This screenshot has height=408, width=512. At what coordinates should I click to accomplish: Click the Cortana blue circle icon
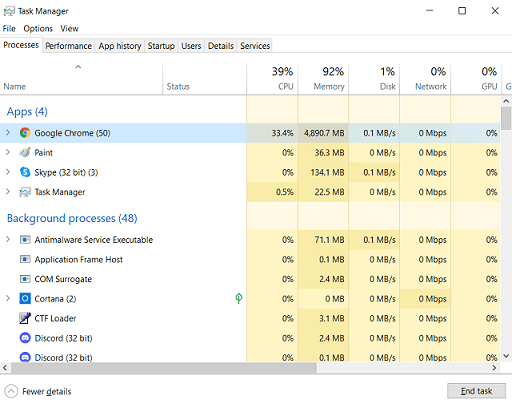pyautogui.click(x=25, y=299)
